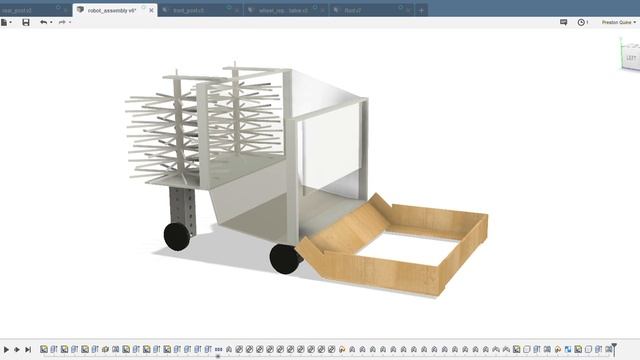Select the rear black wheel on model
640x360 pixels.
pos(177,237)
